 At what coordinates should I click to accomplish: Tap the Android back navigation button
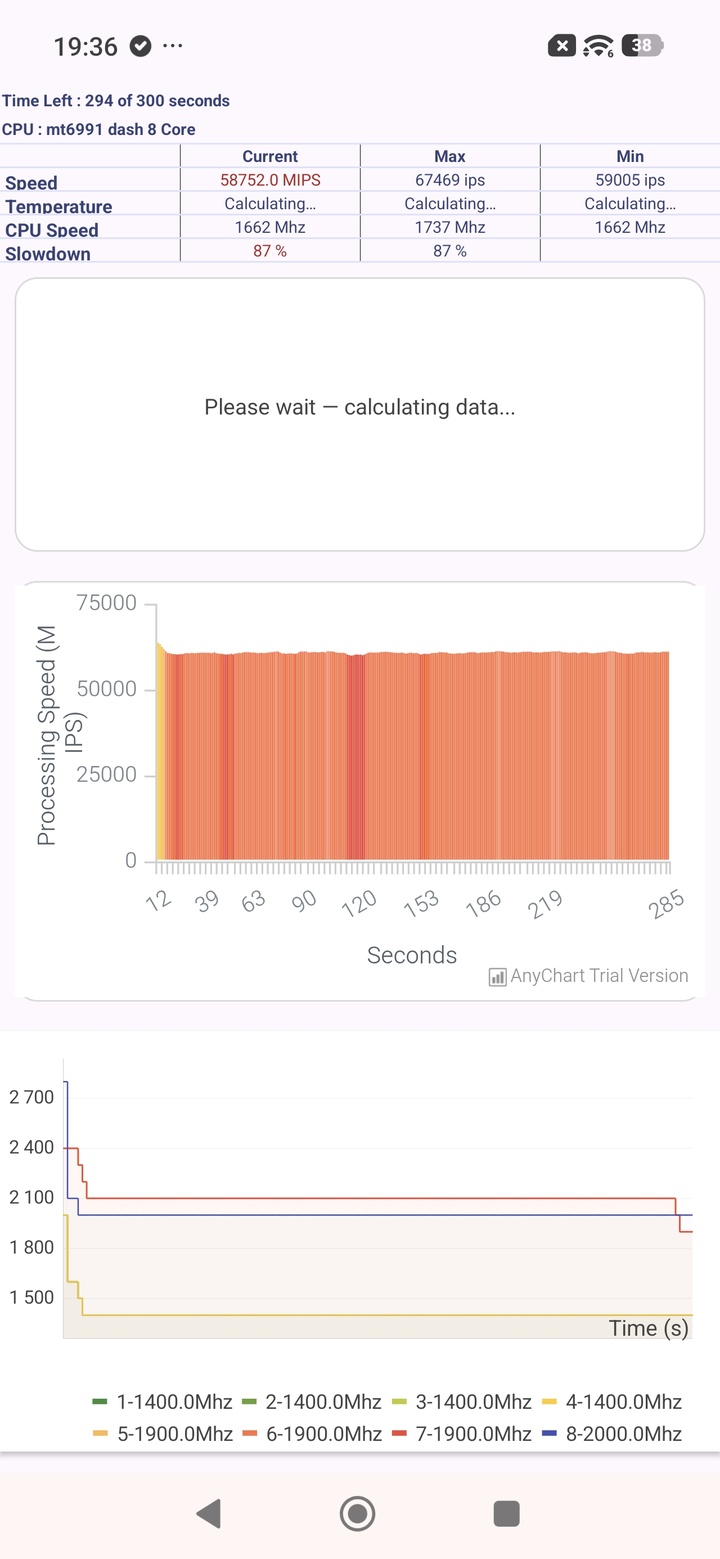[209, 1514]
